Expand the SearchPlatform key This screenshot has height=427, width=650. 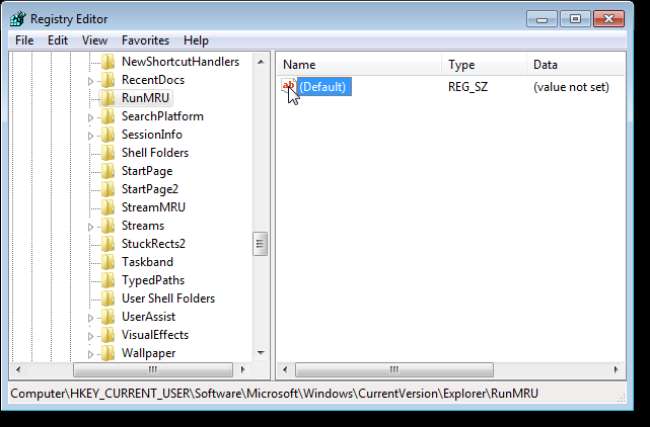(91, 117)
